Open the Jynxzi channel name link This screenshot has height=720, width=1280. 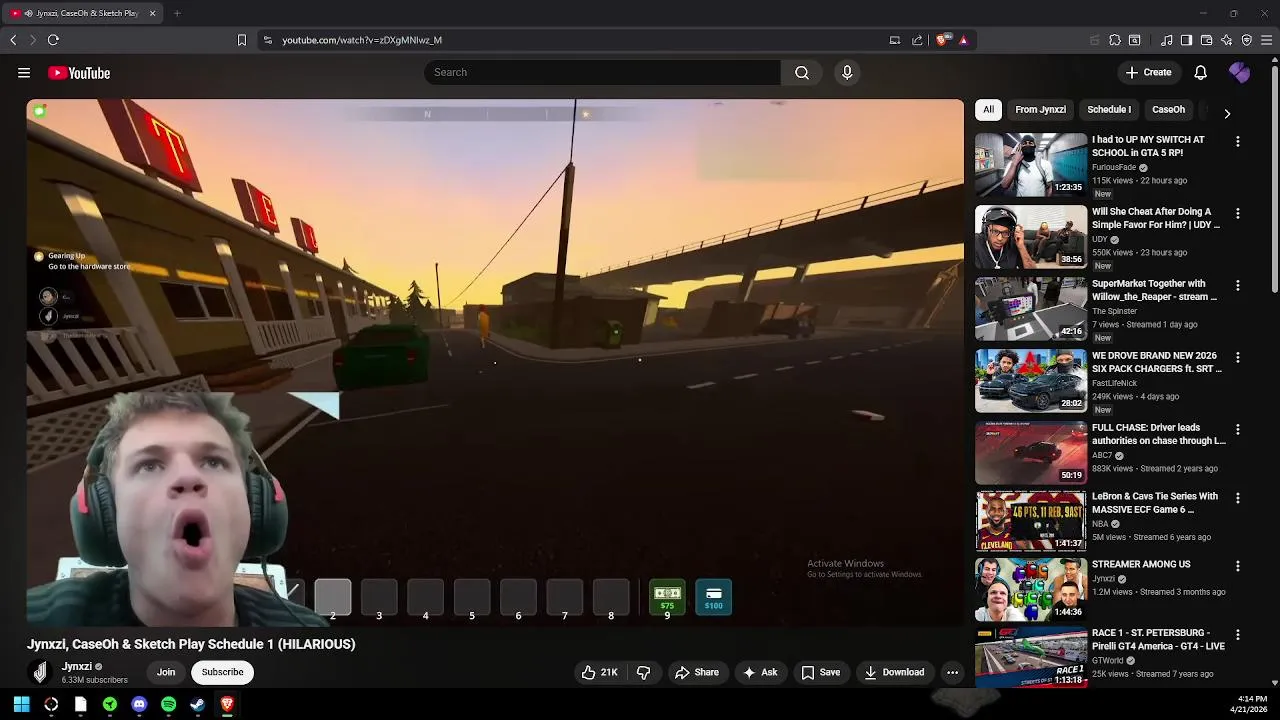click(x=77, y=666)
